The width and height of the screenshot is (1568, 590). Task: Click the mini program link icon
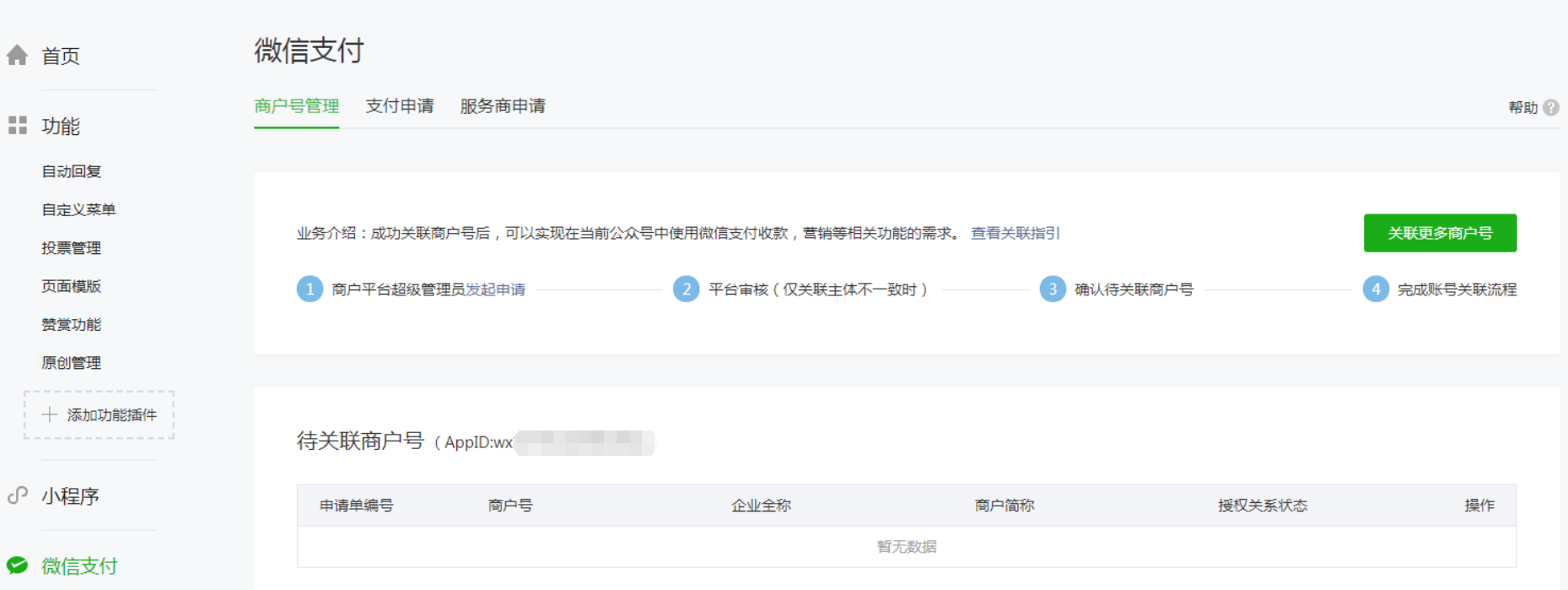point(17,495)
